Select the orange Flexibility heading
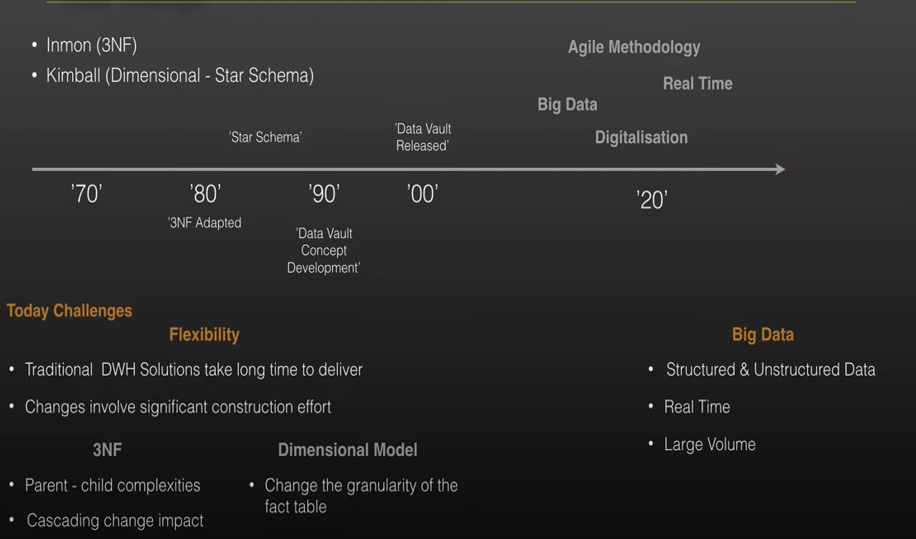This screenshot has width=916, height=539. [204, 335]
